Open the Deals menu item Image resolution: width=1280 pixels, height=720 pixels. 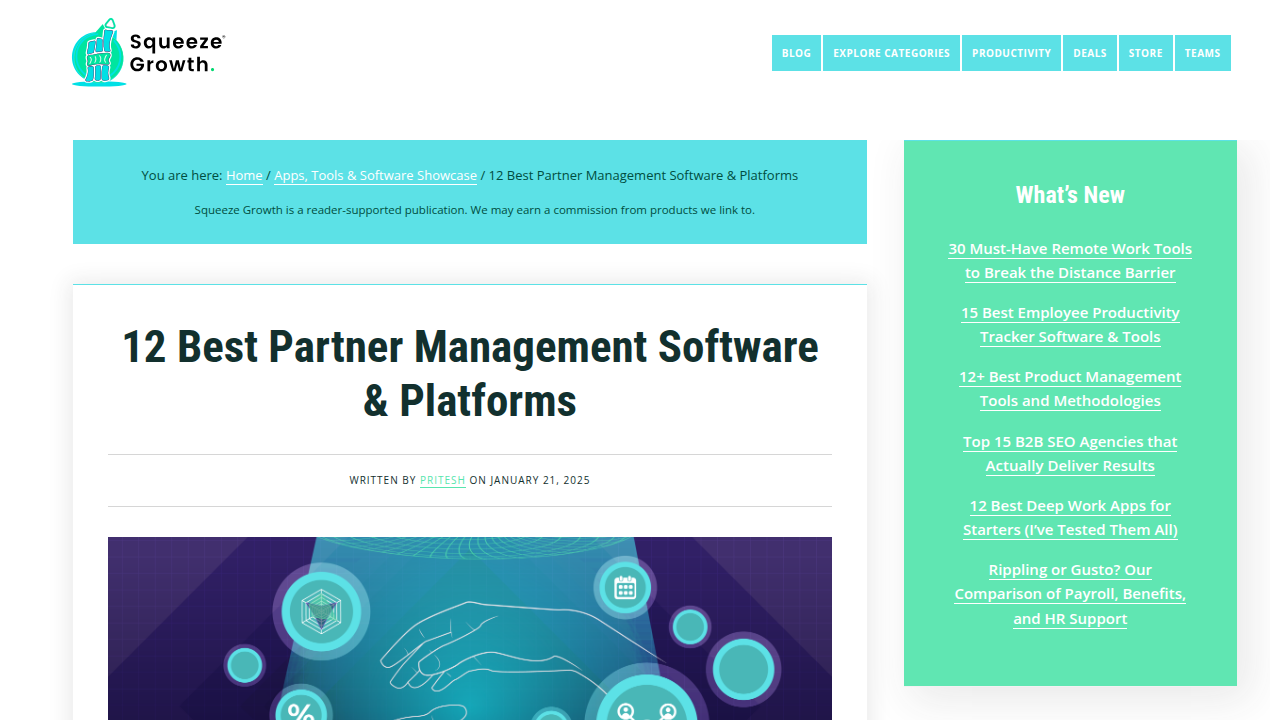pos(1090,53)
